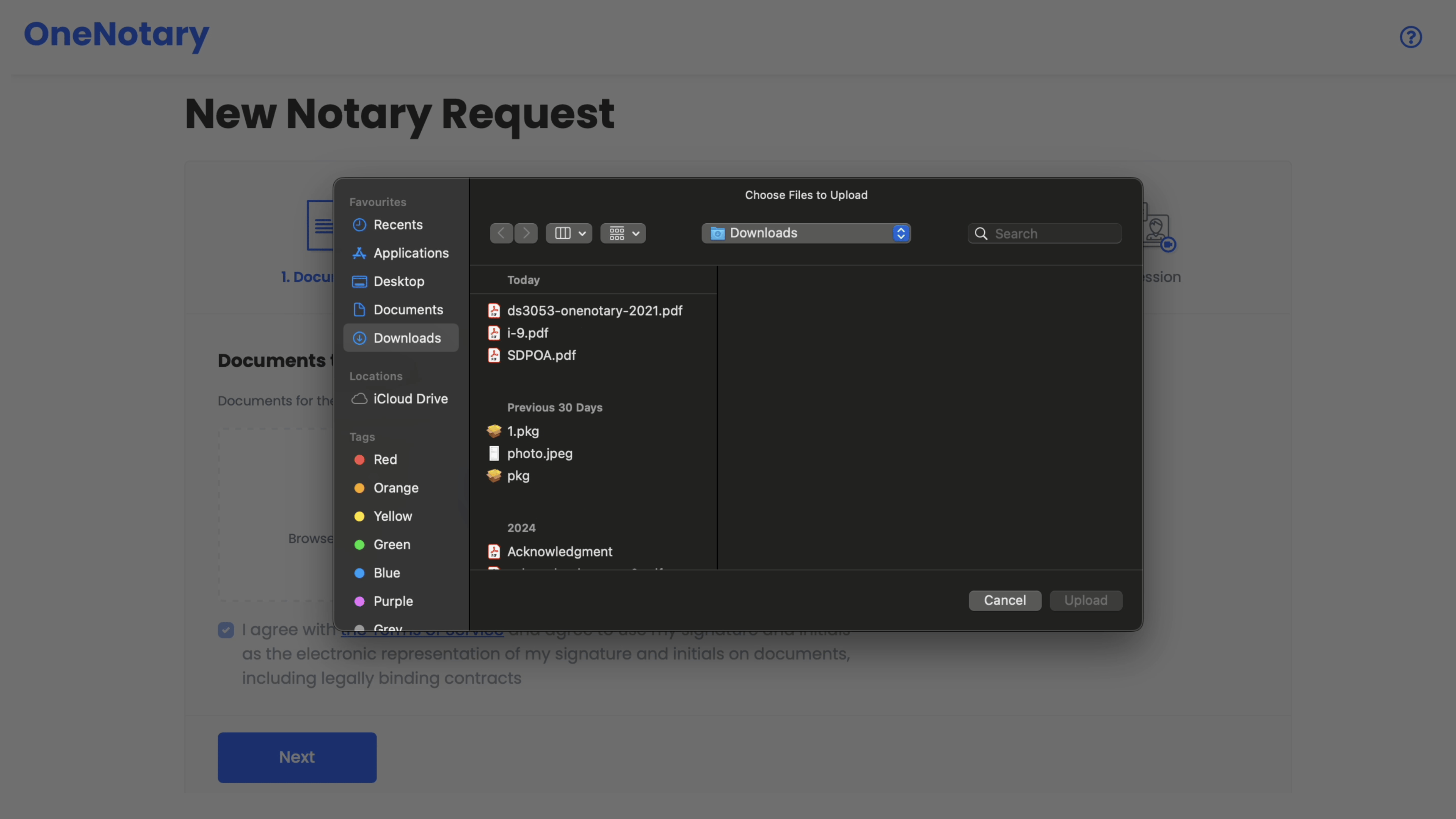Open Recents in the sidebar
This screenshot has height=819, width=1456.
click(x=397, y=225)
